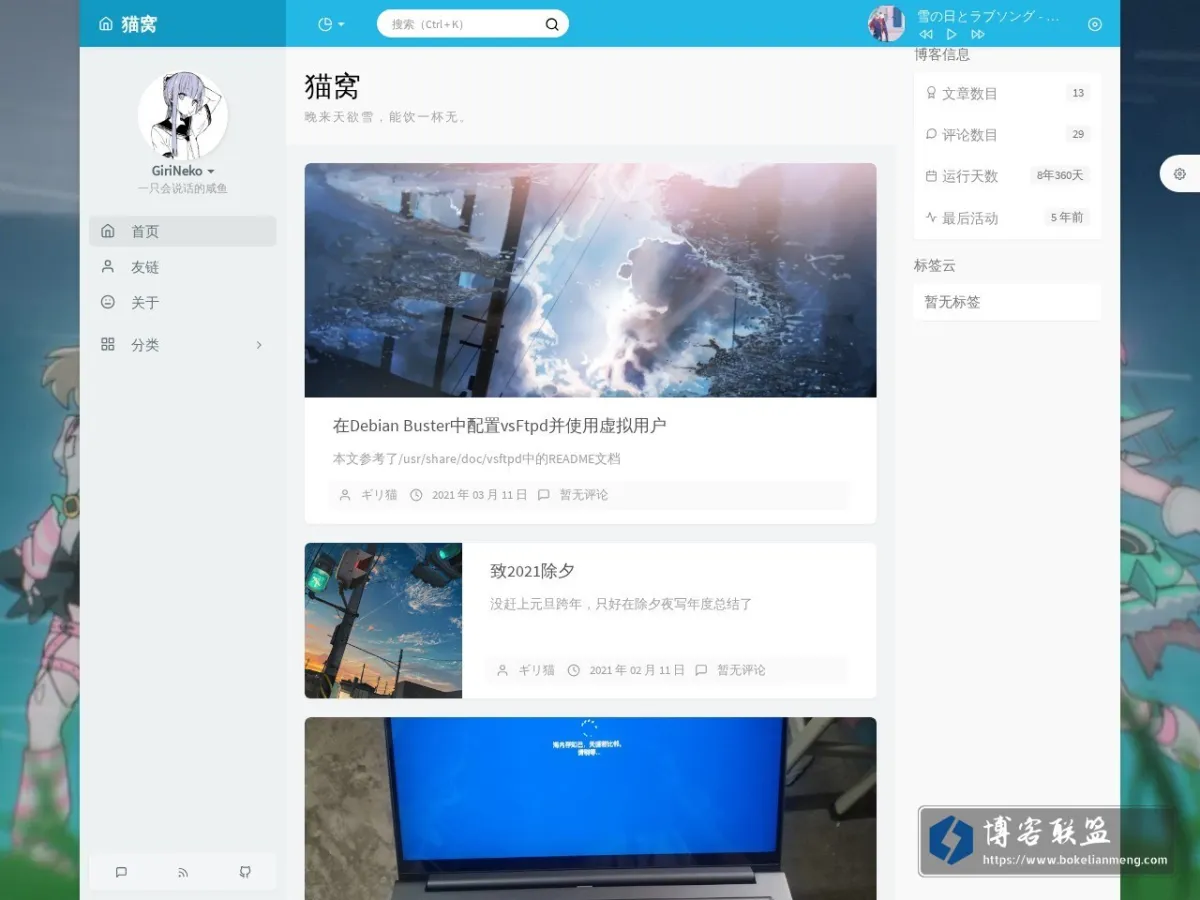Click the 最后活动 row label

pyautogui.click(x=969, y=218)
